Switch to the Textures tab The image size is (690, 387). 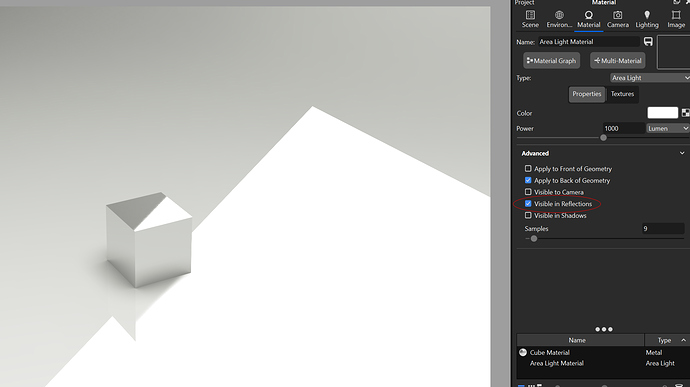coord(622,94)
